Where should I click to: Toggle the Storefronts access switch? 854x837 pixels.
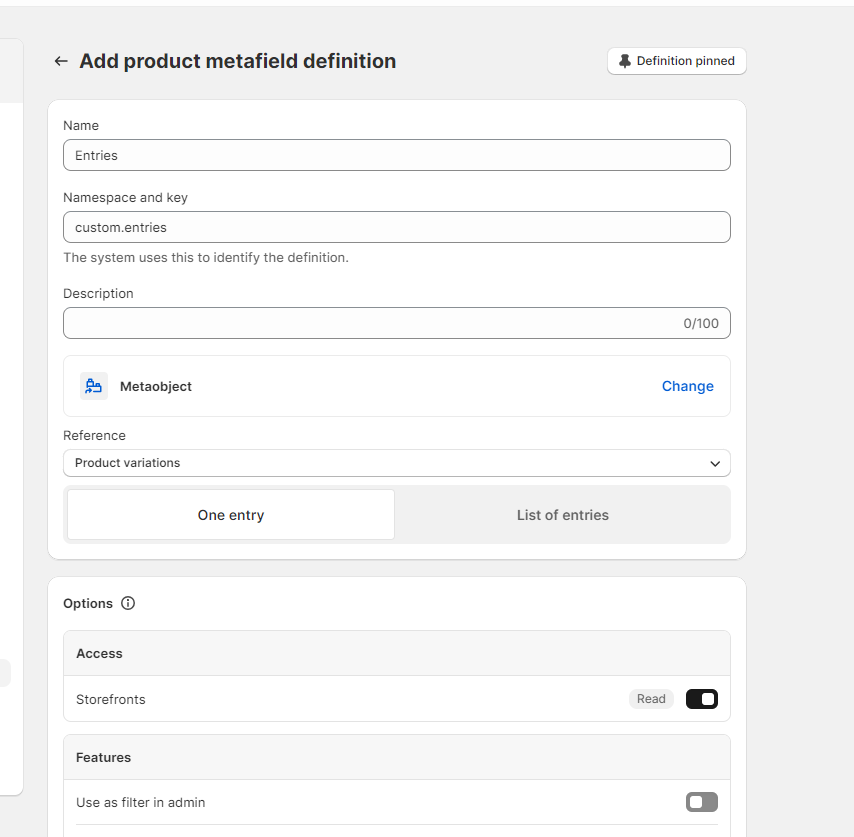coord(701,699)
